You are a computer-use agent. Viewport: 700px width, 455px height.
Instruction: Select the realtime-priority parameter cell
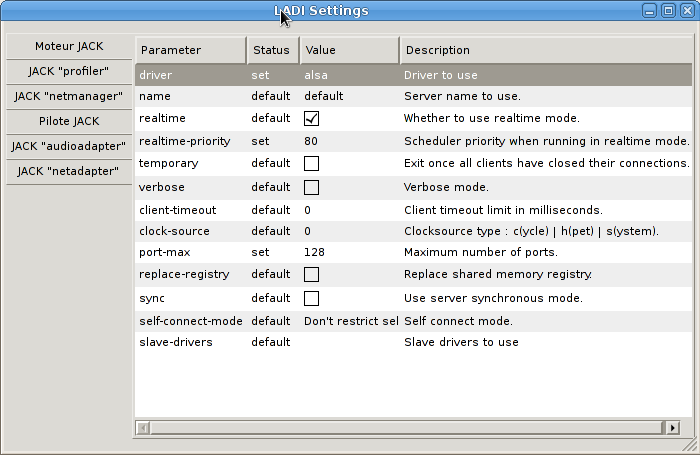coord(184,142)
